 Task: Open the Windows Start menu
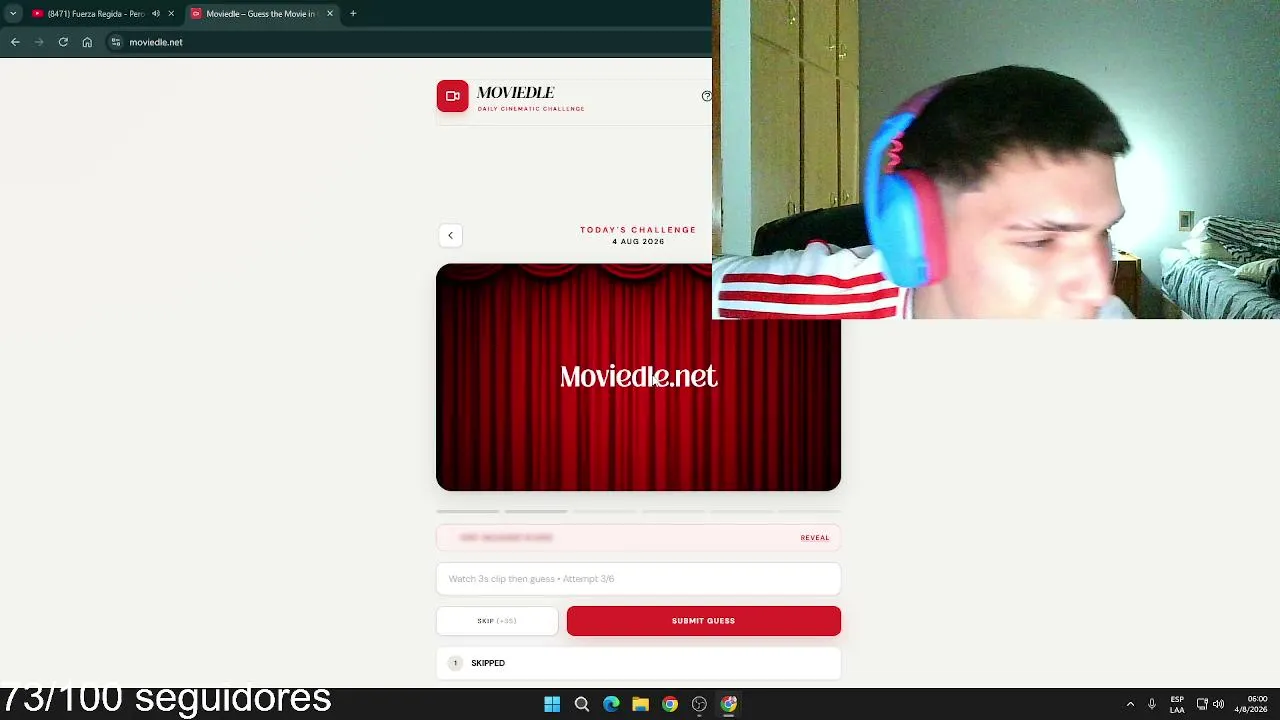pyautogui.click(x=552, y=704)
